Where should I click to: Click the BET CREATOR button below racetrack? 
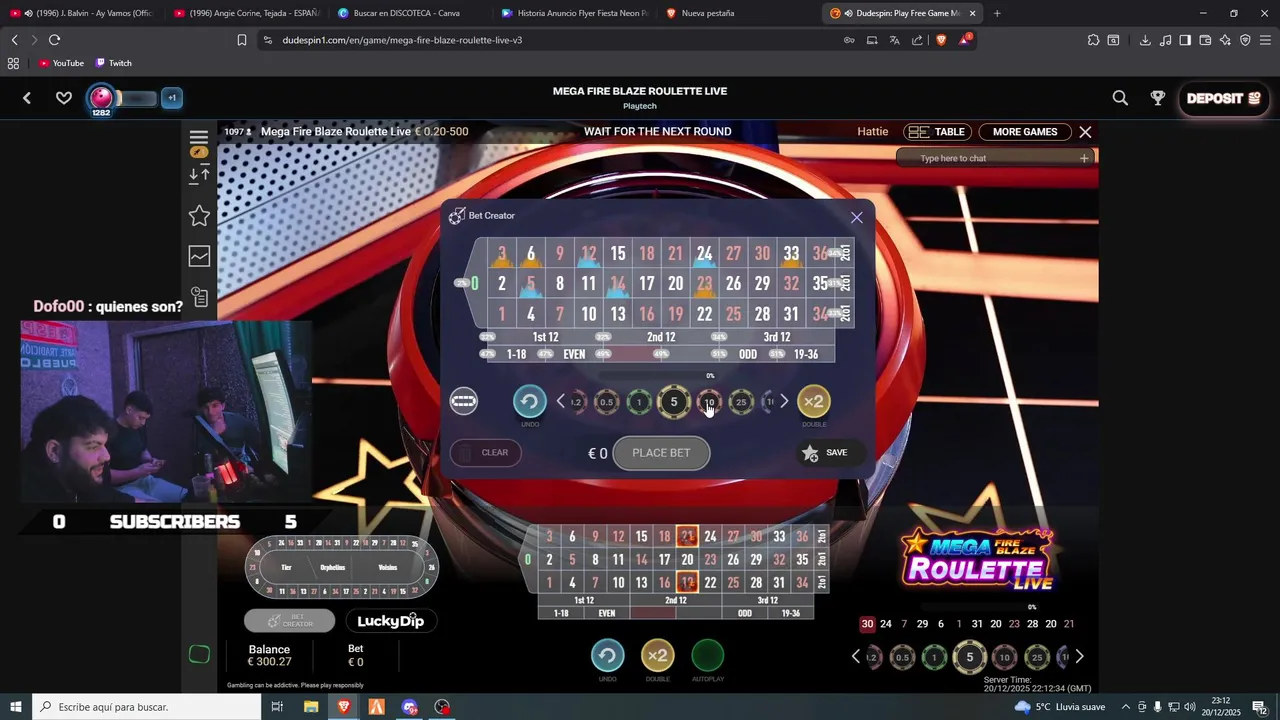tap(289, 621)
